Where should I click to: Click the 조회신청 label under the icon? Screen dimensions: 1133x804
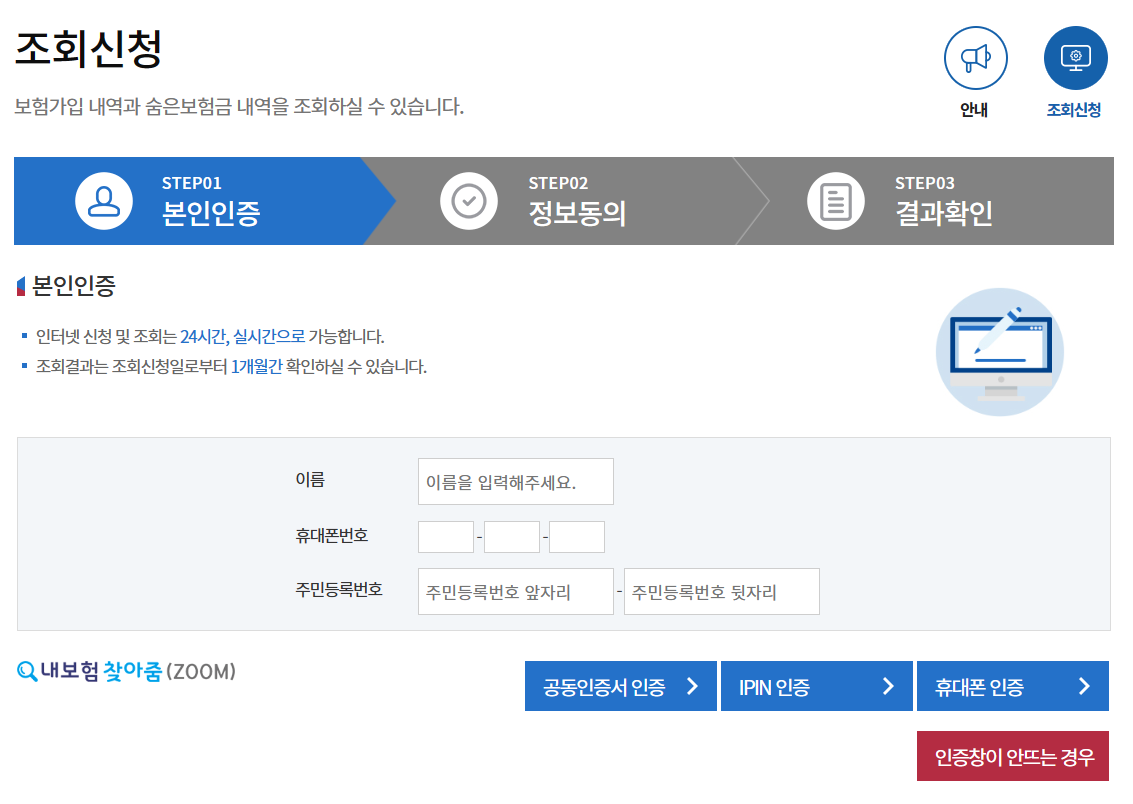pos(1074,110)
